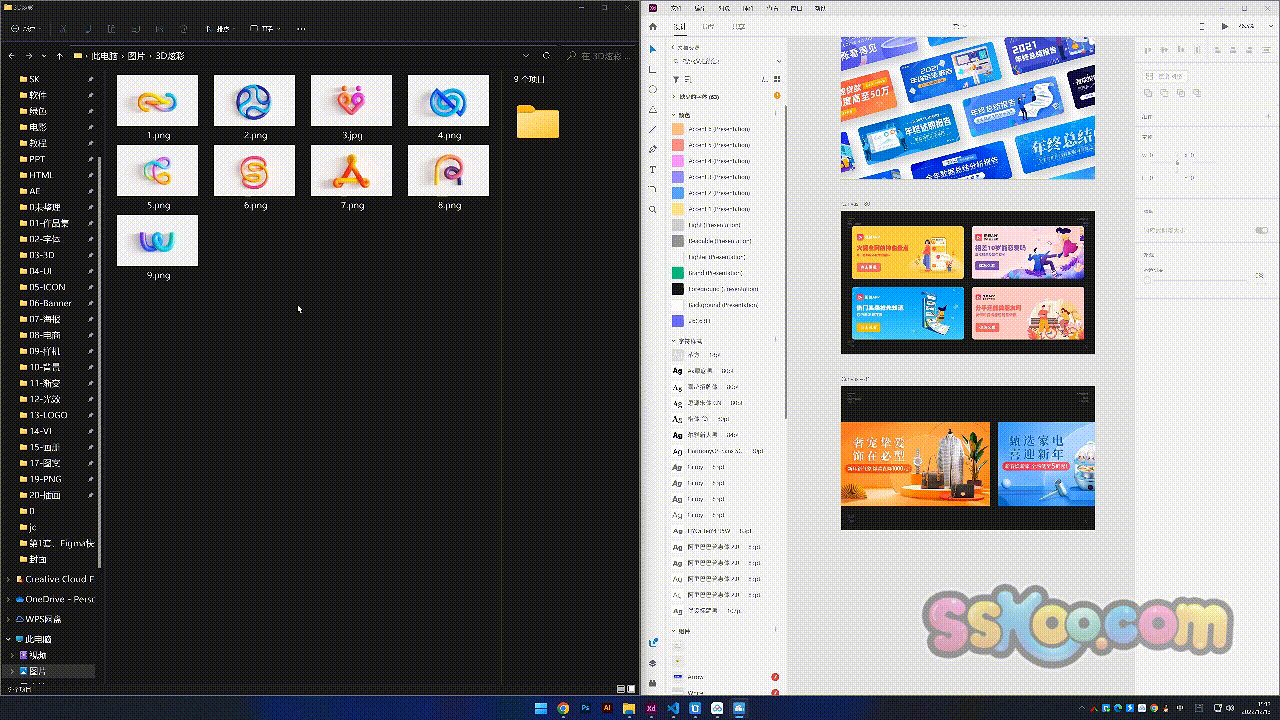This screenshot has height=720, width=1280.
Task: Open the XD Home screen icon
Action: 653,27
